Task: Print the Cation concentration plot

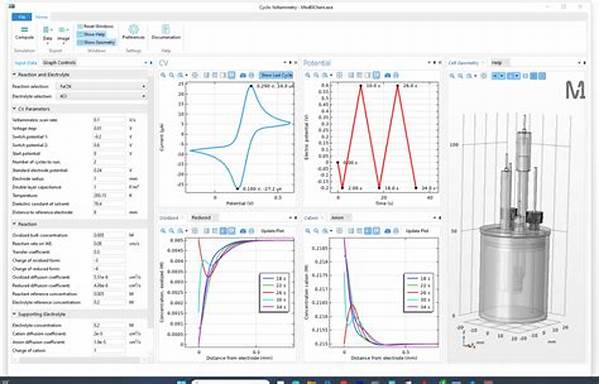Action: point(396,231)
